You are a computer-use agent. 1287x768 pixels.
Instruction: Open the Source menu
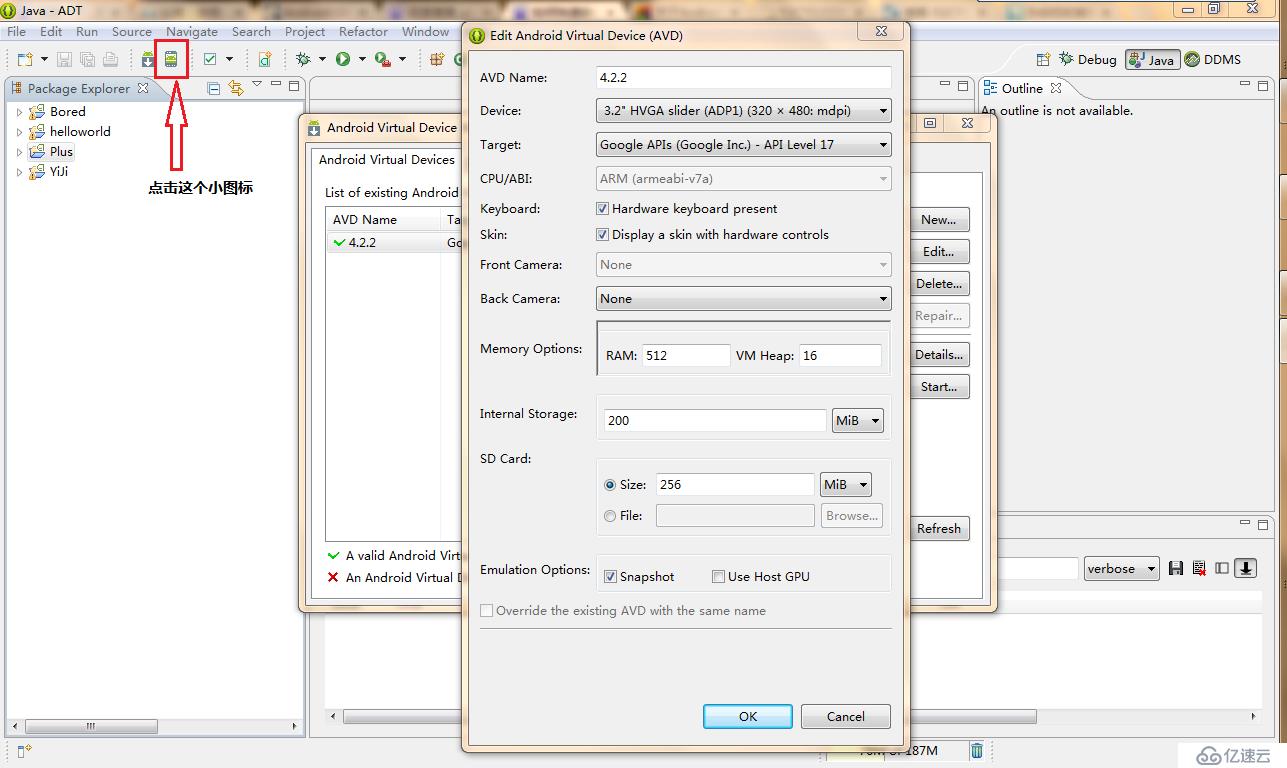(132, 32)
